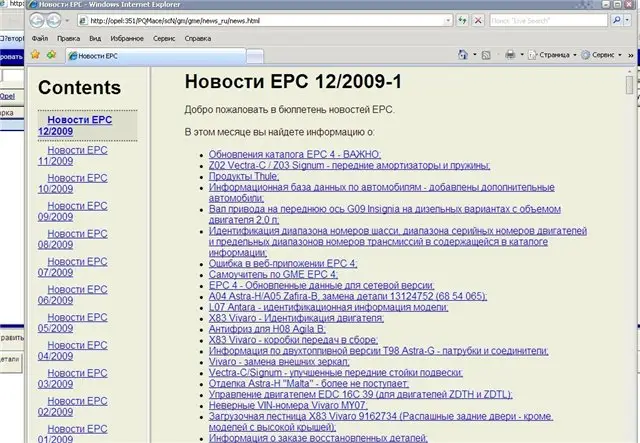Open Неверные VIN-номера Vivaro MY07 link
Viewport: 640px width, 443px height.
(288, 405)
